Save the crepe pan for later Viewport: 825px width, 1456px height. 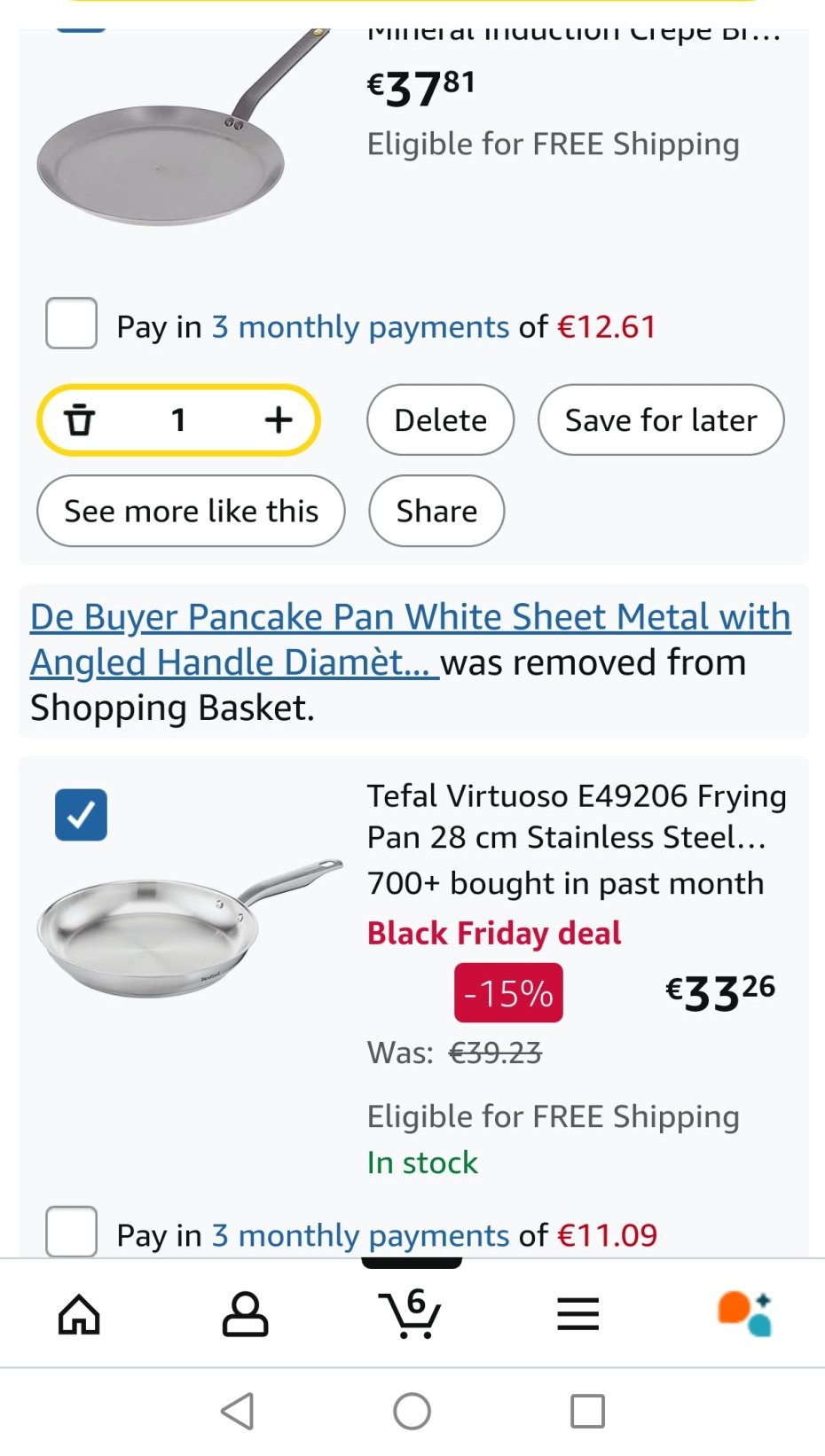coord(661,419)
